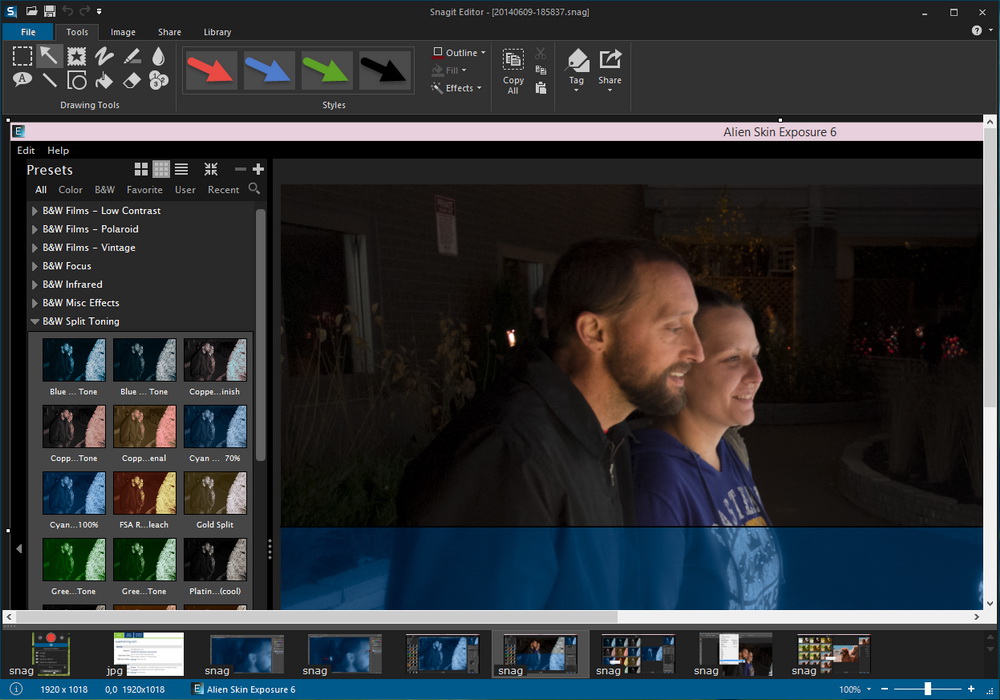
Task: Show User presets
Action: click(185, 189)
